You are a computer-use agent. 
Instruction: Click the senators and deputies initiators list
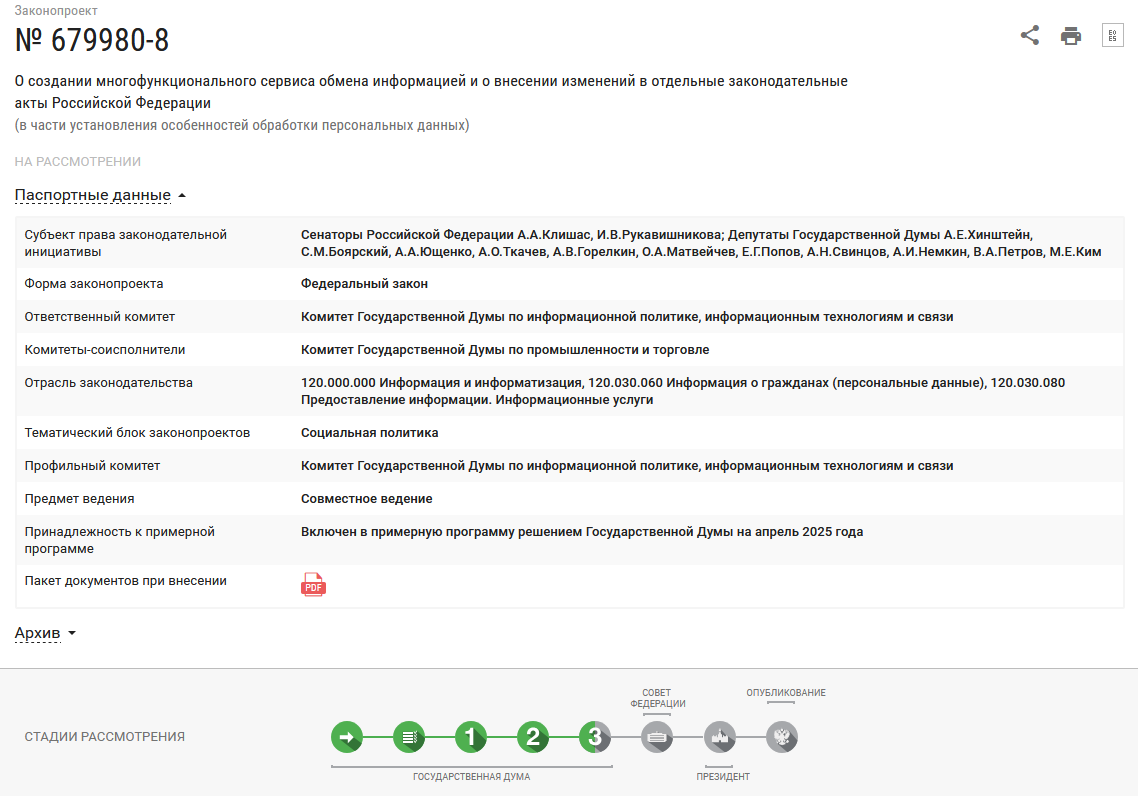[701, 243]
